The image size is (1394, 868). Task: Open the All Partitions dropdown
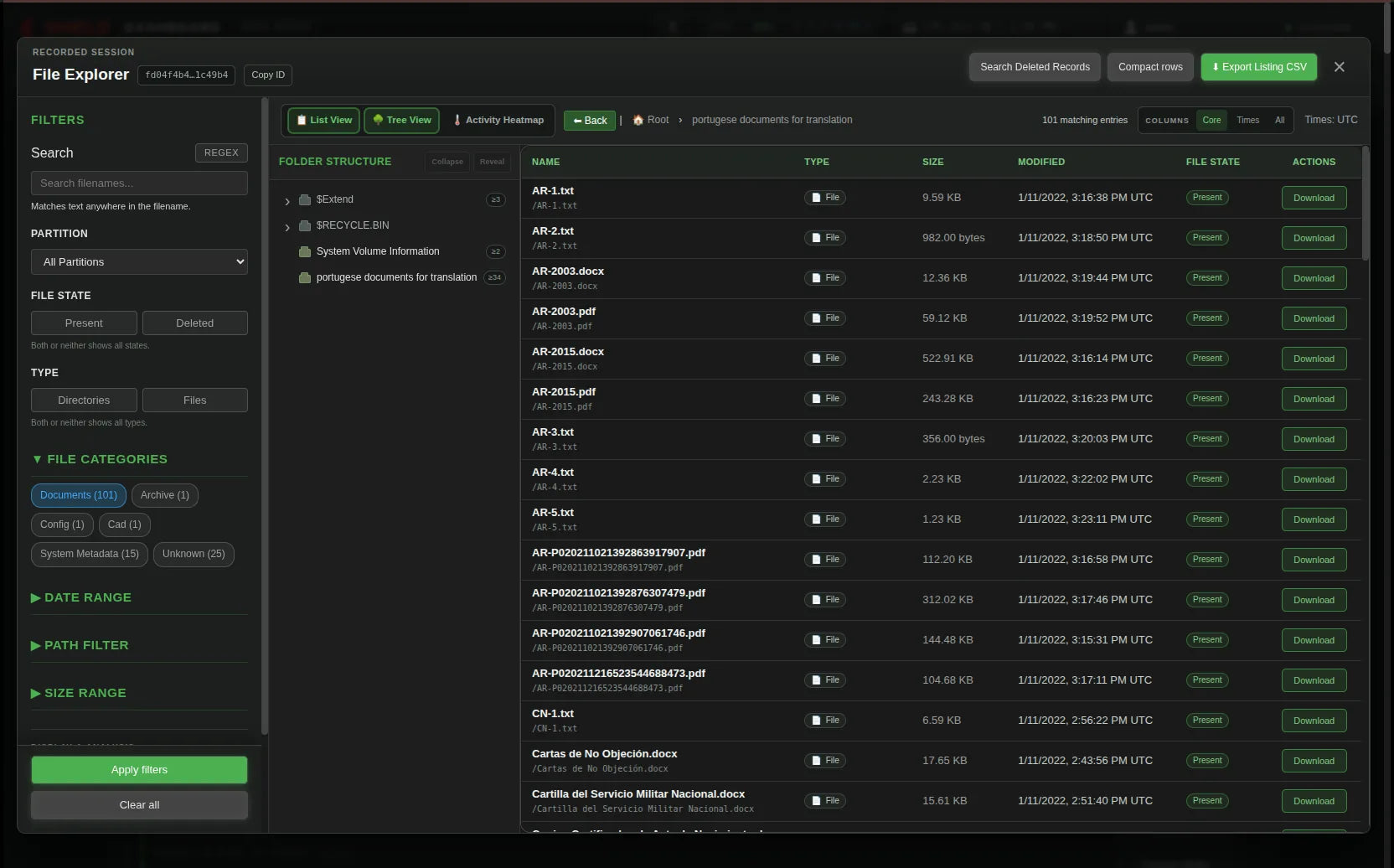pyautogui.click(x=139, y=262)
